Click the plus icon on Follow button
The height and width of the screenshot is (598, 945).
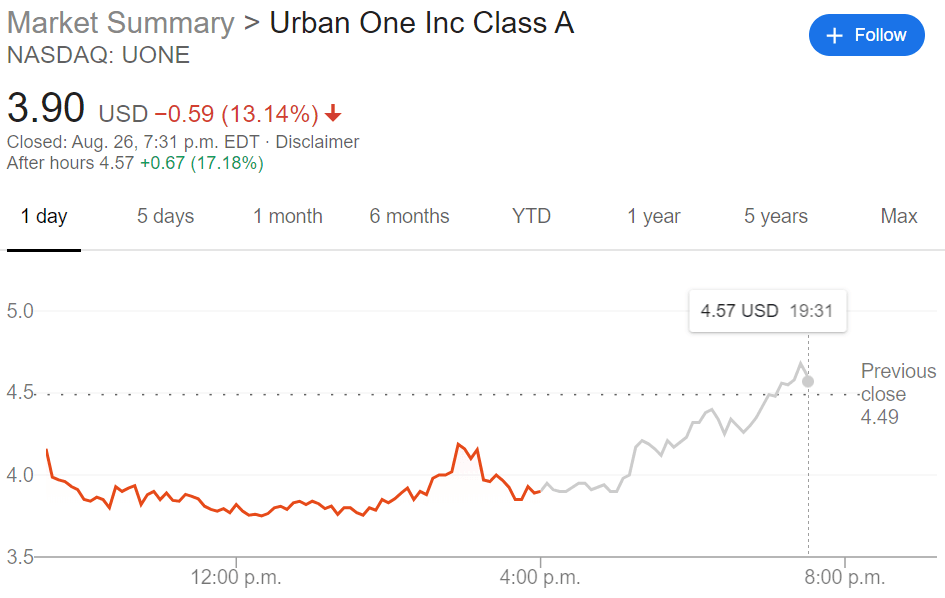tap(834, 36)
